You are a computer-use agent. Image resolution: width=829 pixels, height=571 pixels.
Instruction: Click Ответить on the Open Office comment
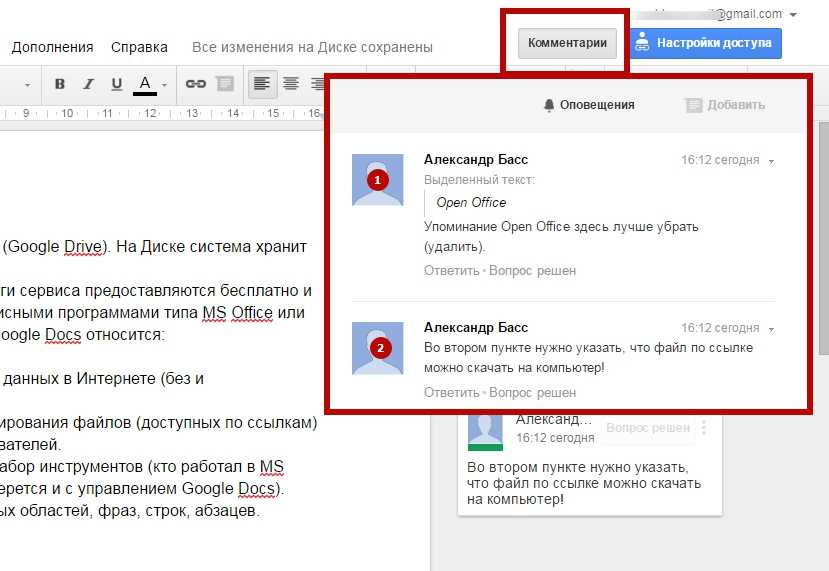click(x=451, y=270)
